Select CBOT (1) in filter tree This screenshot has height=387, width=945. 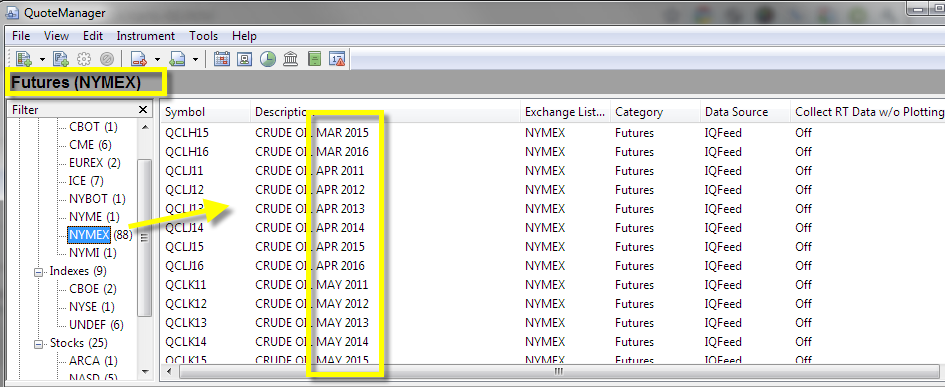[x=93, y=127]
